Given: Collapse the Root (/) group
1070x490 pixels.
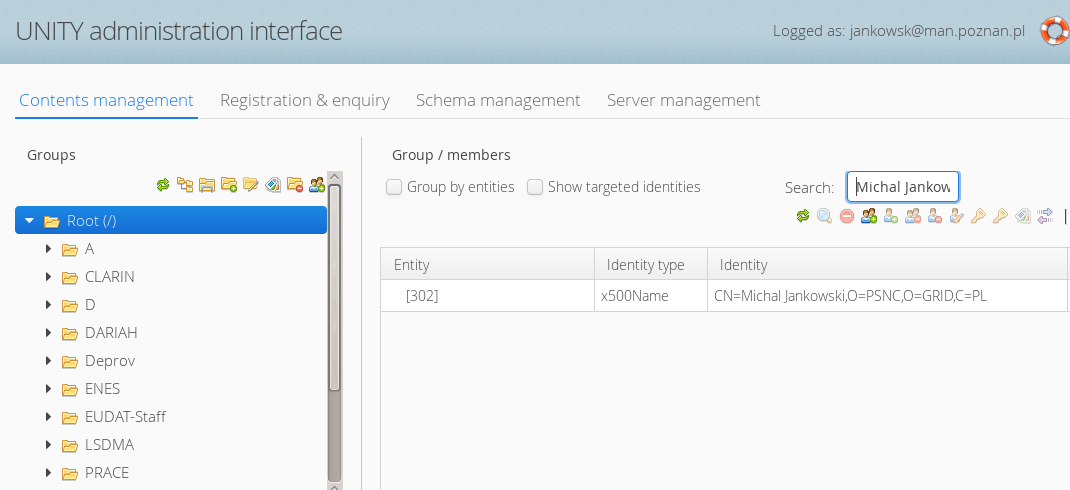Looking at the screenshot, I should click(x=30, y=220).
